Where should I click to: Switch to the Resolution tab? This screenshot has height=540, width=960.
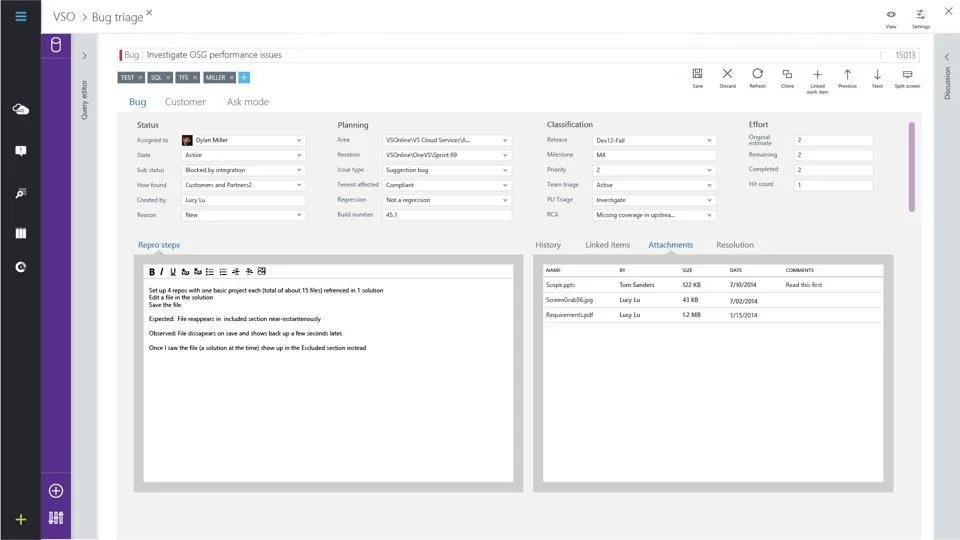coord(735,245)
